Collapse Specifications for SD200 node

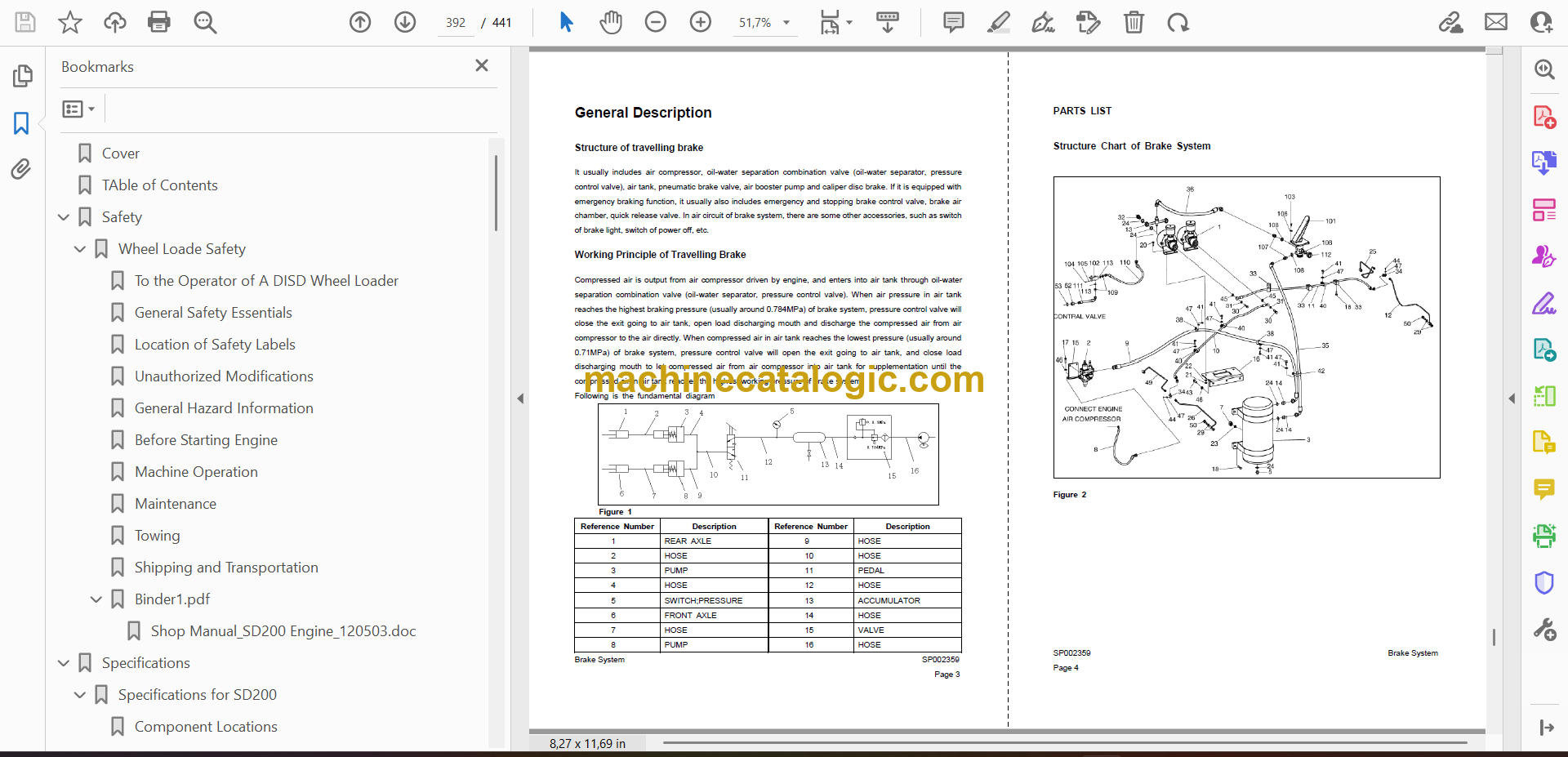point(80,695)
